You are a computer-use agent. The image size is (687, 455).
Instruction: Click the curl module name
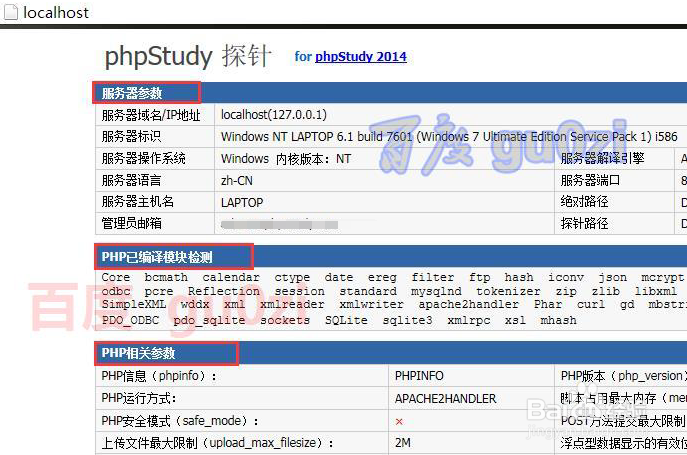pos(591,304)
